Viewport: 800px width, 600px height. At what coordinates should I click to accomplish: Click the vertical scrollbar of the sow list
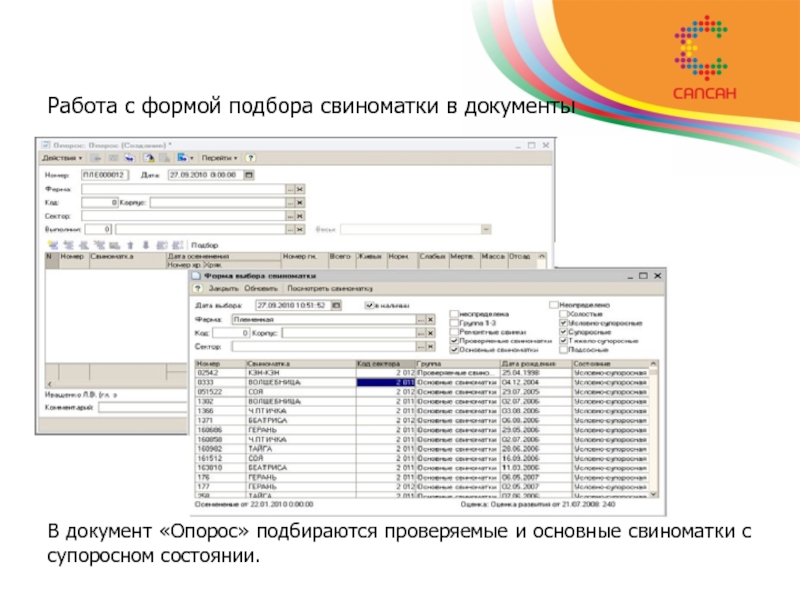pos(656,430)
